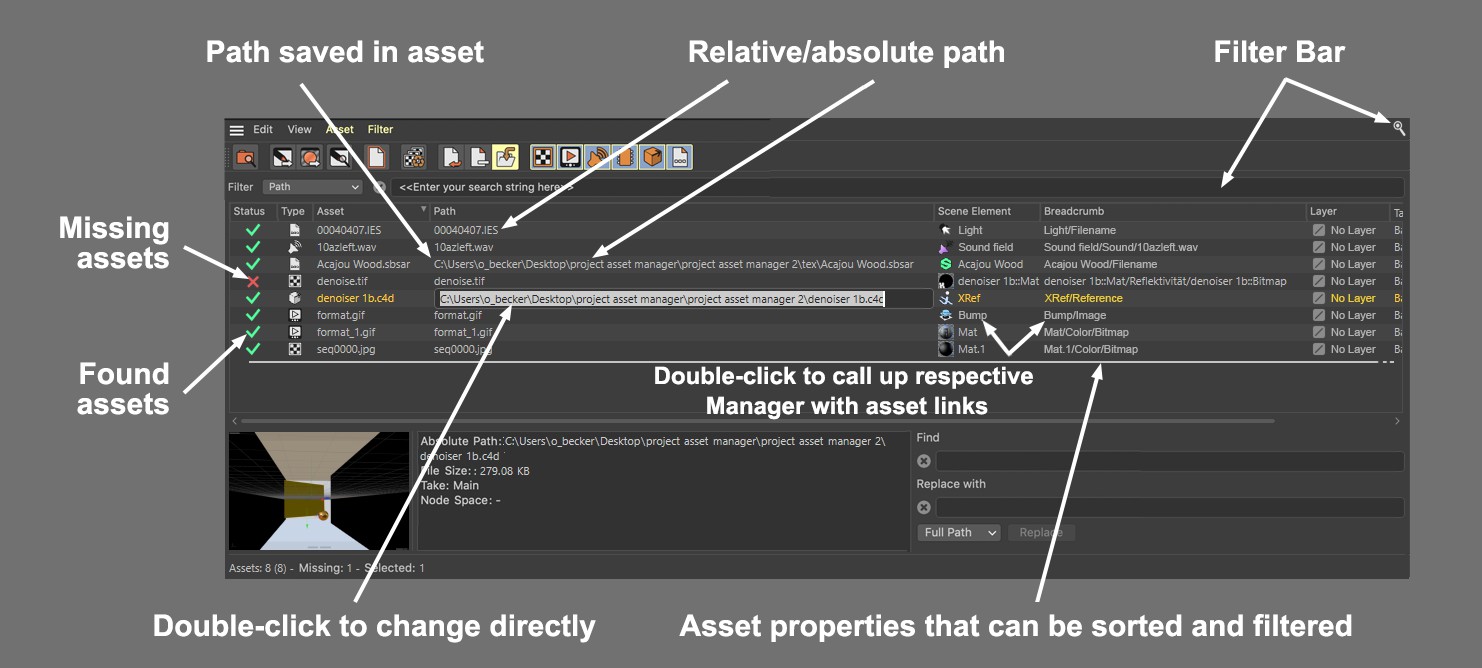Click the search string input field
The image size is (1482, 668).
pyautogui.click(x=898, y=187)
